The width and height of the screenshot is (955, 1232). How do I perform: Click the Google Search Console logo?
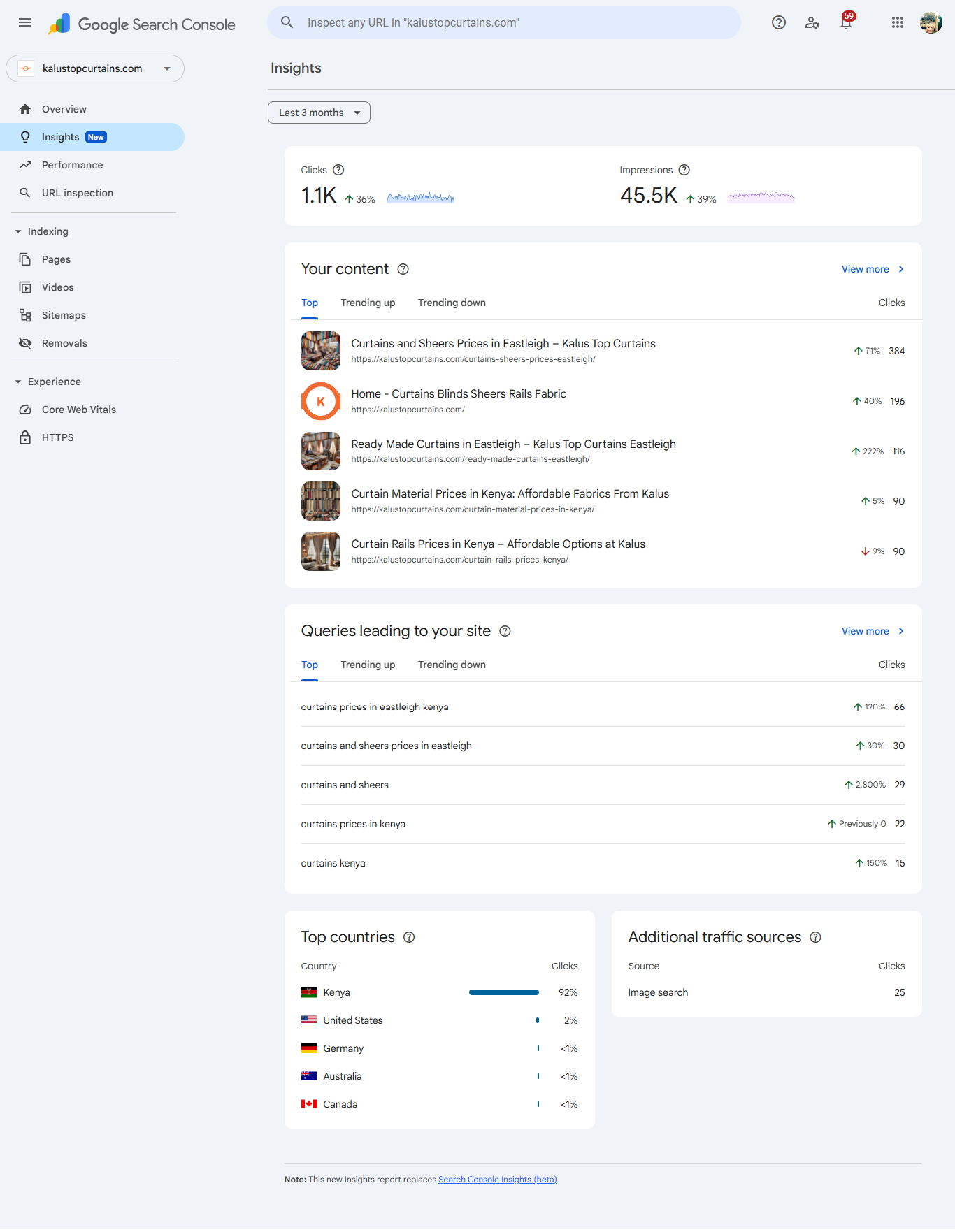(x=142, y=24)
